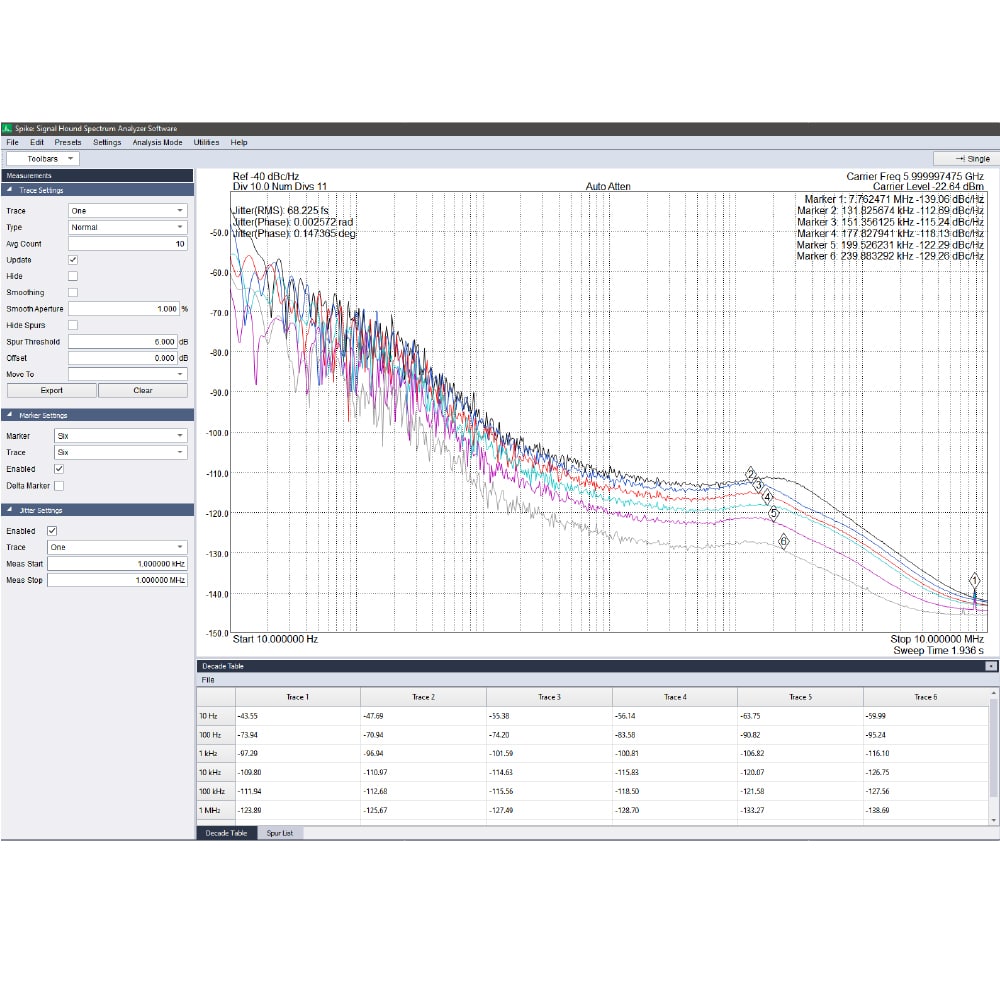Uncheck the trace Update checkbox
Screen dimensions: 1000x1000
(x=72, y=260)
